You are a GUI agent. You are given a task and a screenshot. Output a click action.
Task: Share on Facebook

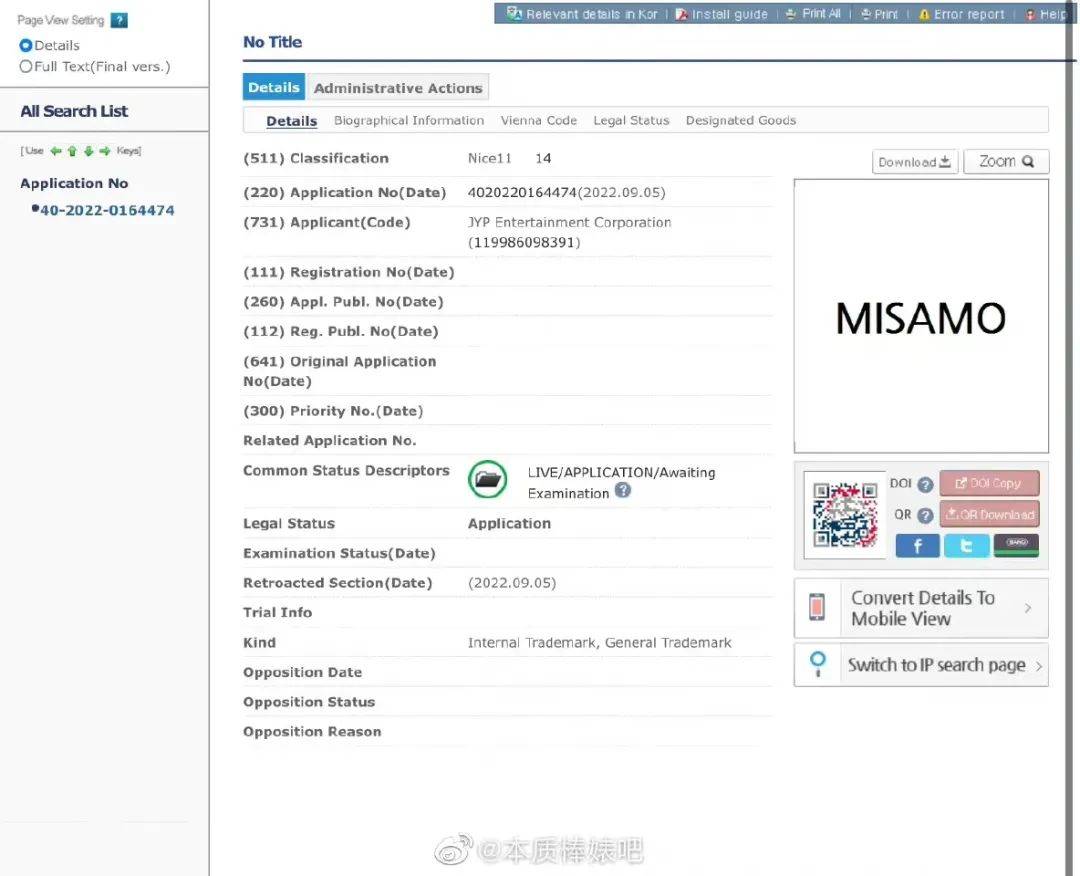[x=917, y=545]
